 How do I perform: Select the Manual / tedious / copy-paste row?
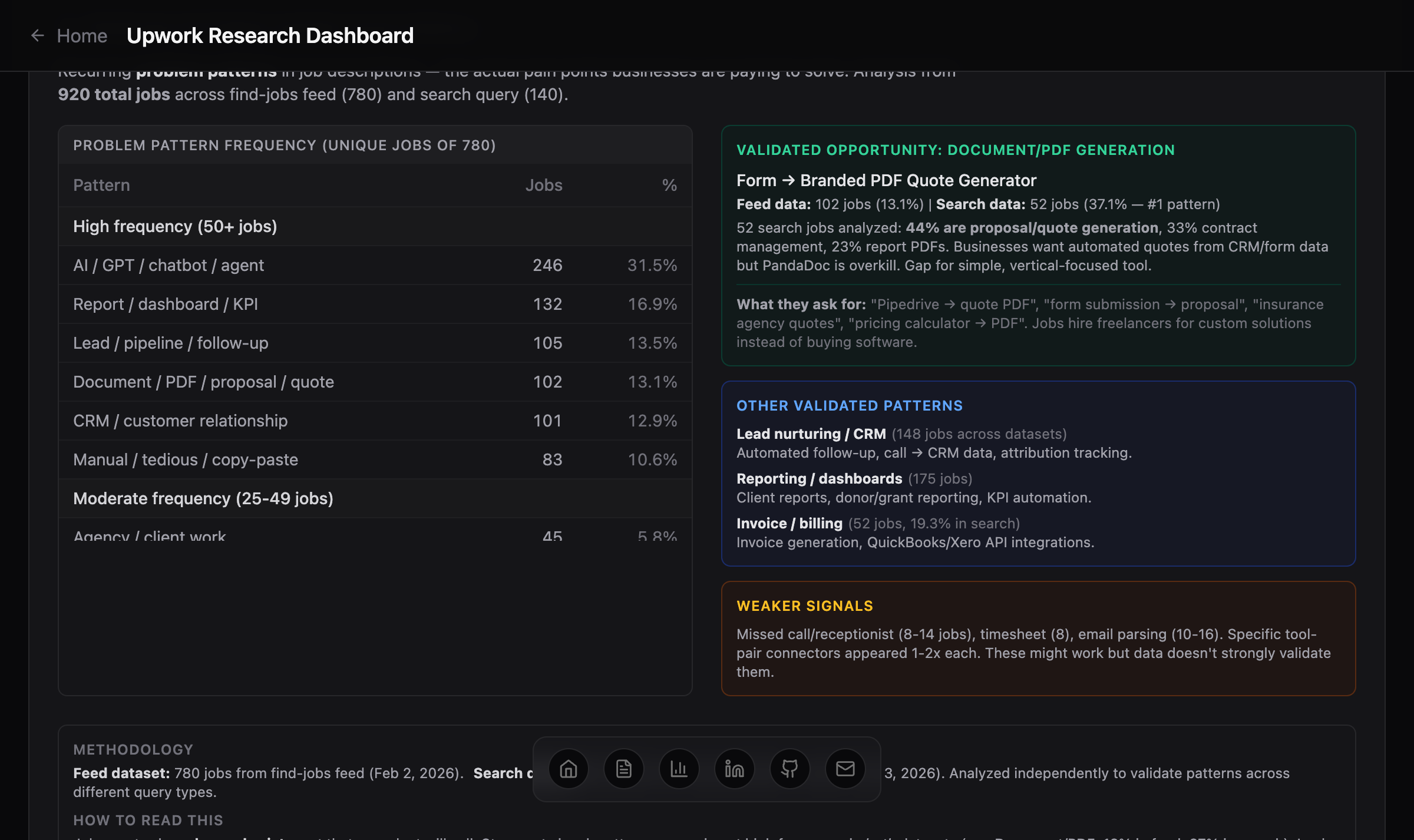point(186,460)
